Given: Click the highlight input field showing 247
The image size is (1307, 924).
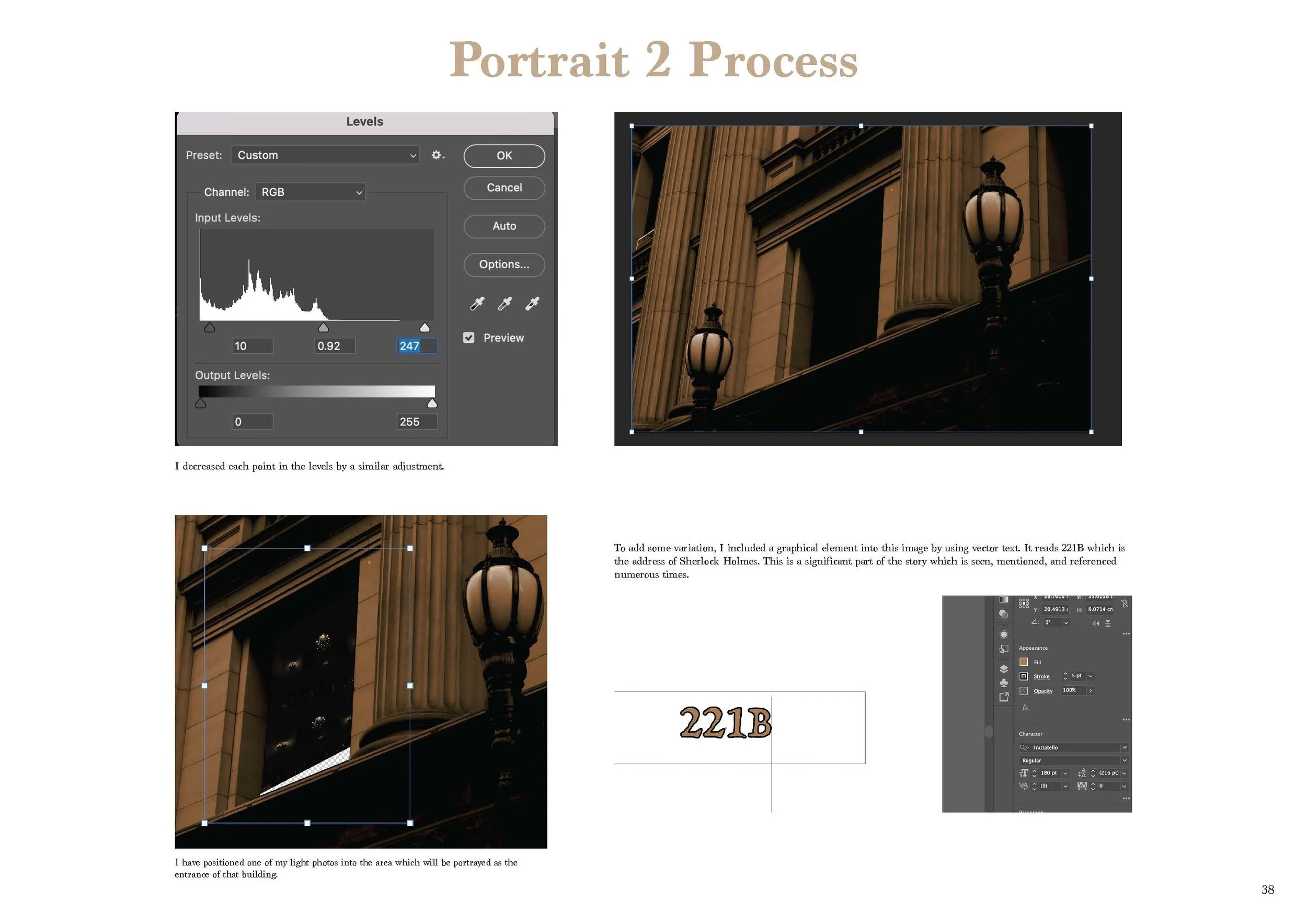Looking at the screenshot, I should tap(416, 346).
